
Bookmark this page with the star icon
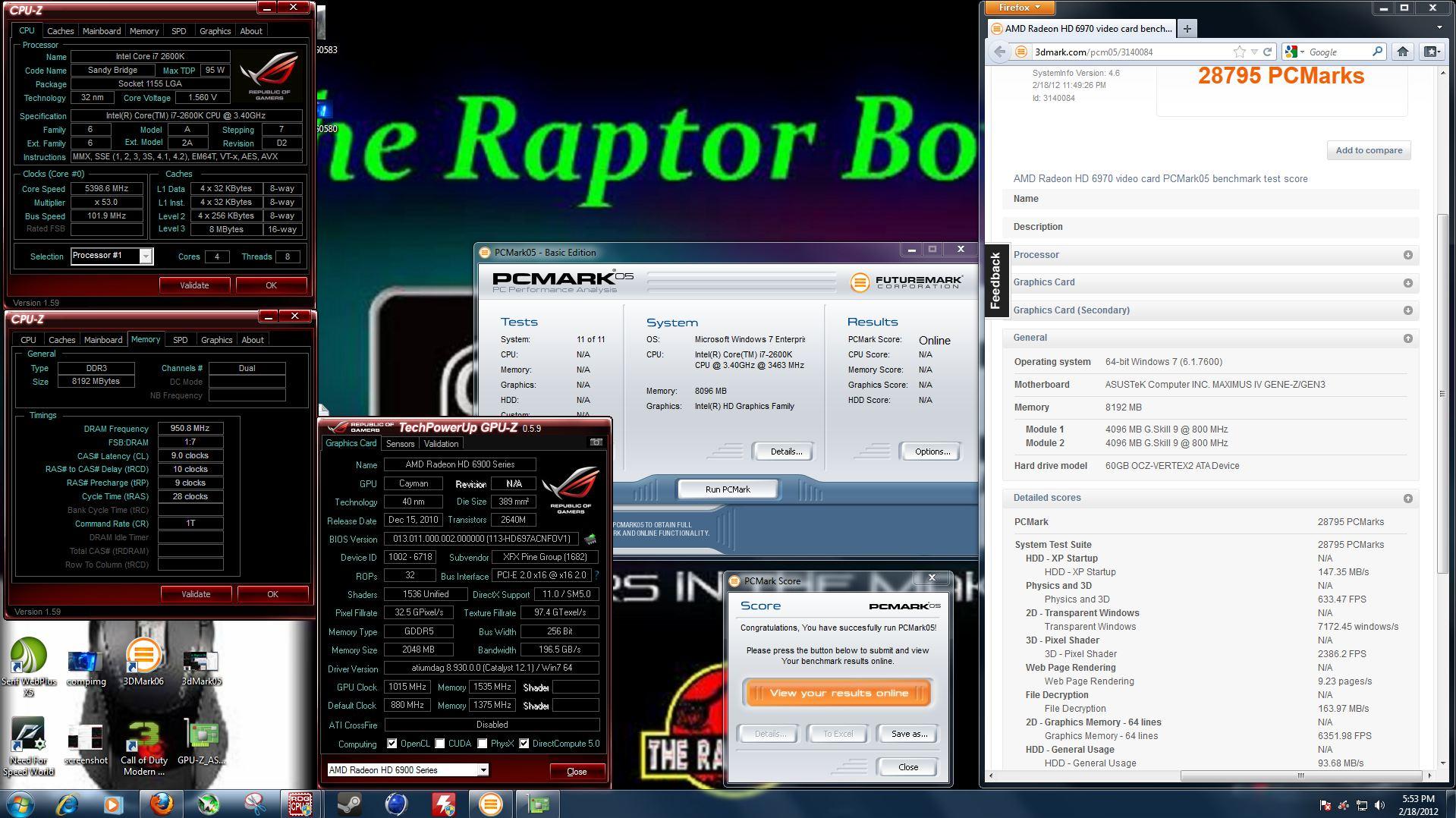click(x=1239, y=52)
